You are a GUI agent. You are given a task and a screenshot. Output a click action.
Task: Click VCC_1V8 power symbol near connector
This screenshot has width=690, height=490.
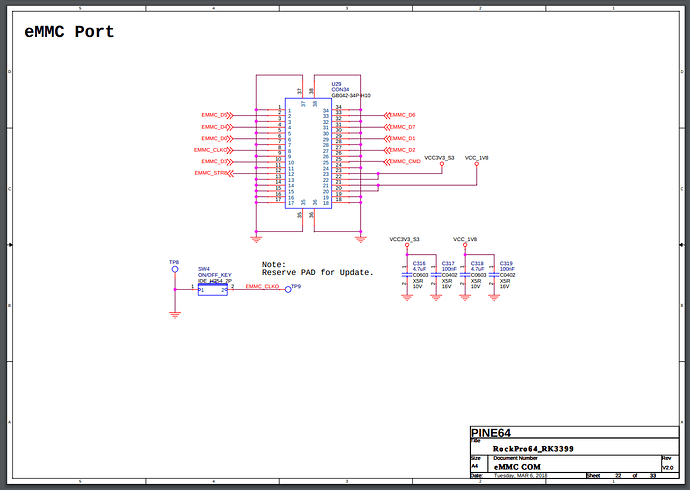click(x=477, y=164)
